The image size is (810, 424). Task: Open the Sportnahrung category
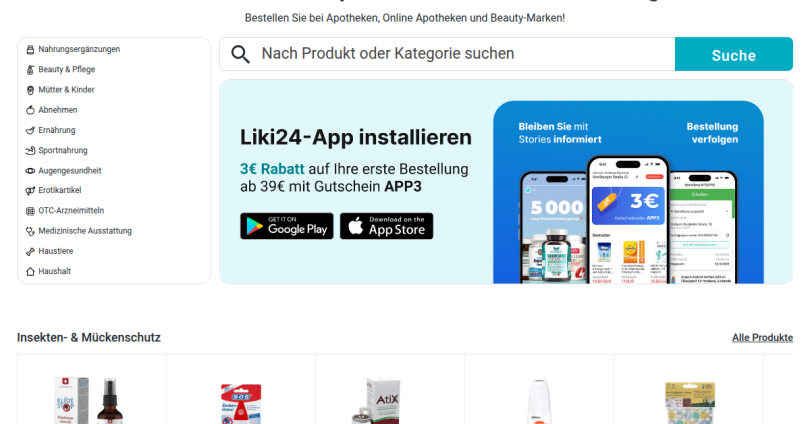[x=63, y=150]
